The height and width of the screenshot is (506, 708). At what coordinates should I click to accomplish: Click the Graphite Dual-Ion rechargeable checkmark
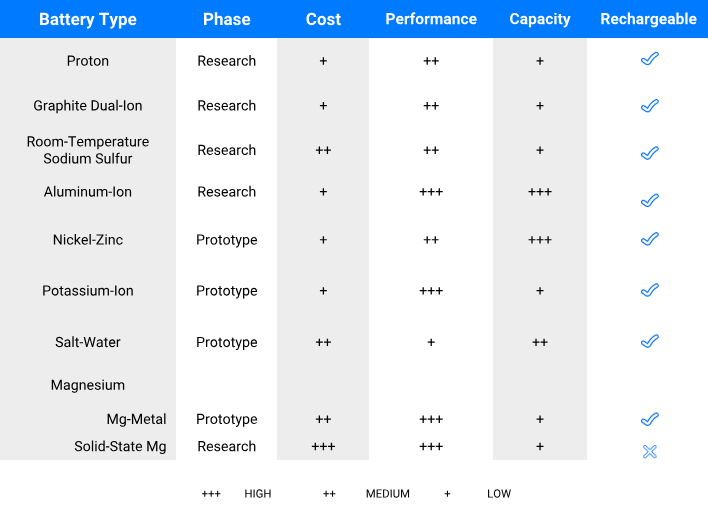[649, 105]
